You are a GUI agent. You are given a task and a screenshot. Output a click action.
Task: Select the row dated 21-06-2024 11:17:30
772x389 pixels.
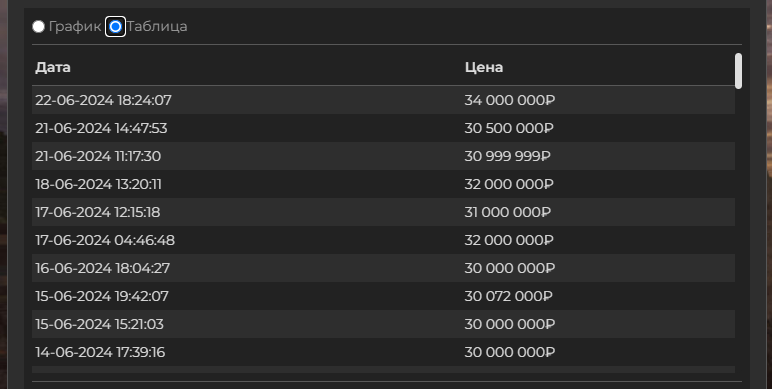click(384, 157)
